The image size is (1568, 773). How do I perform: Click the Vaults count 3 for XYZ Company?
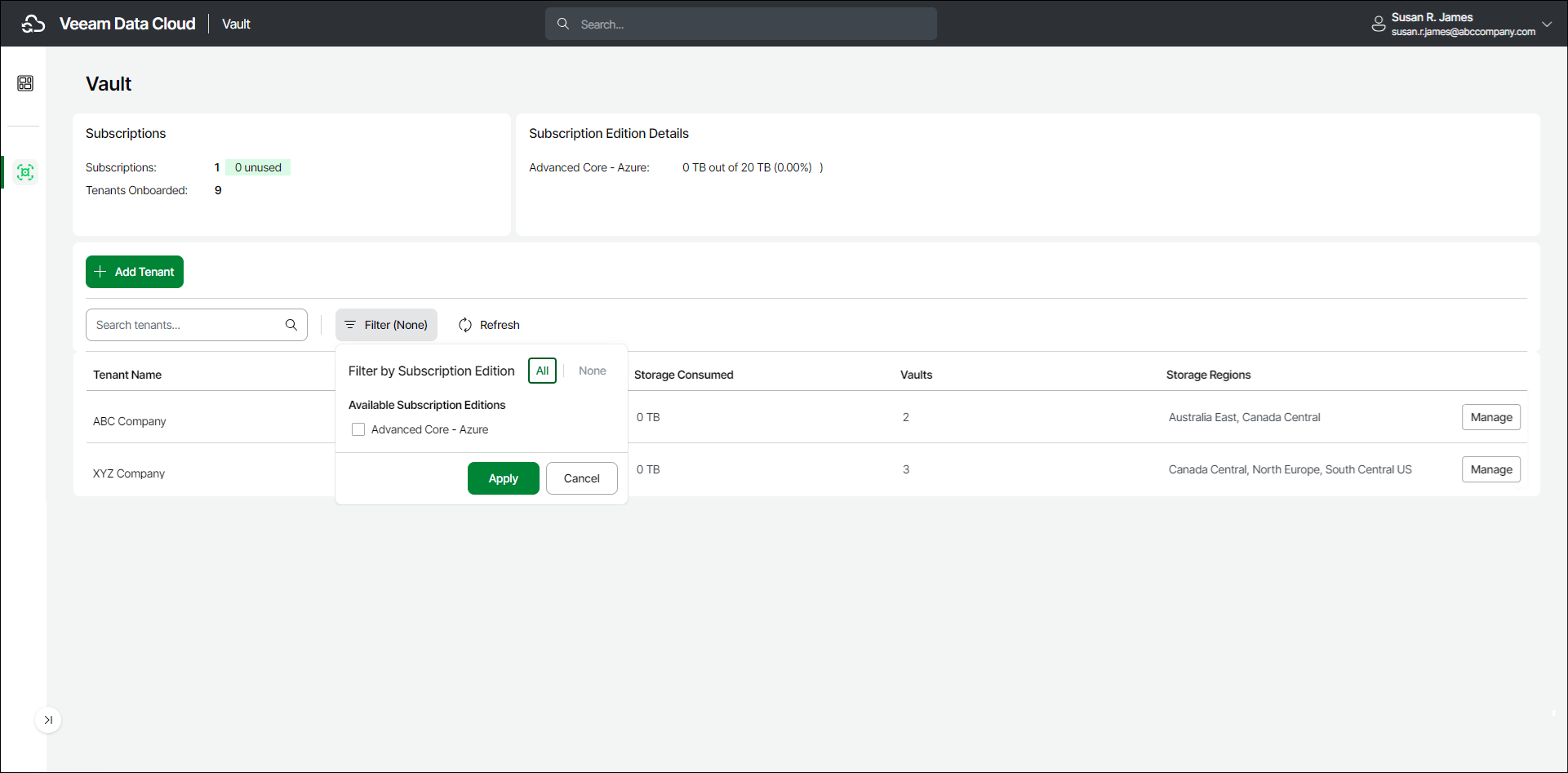tap(906, 469)
